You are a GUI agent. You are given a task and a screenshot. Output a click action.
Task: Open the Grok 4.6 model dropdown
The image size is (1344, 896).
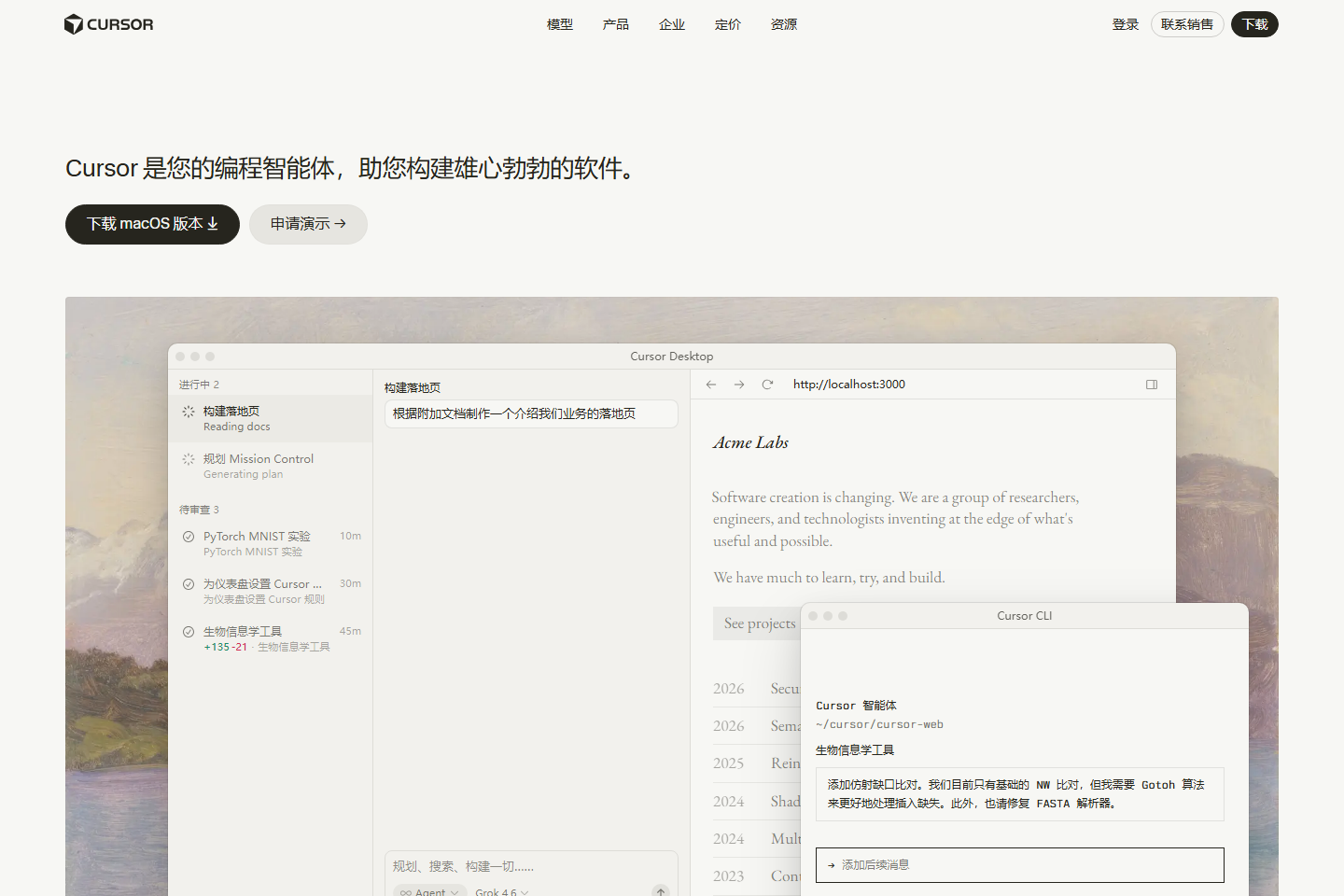(502, 892)
